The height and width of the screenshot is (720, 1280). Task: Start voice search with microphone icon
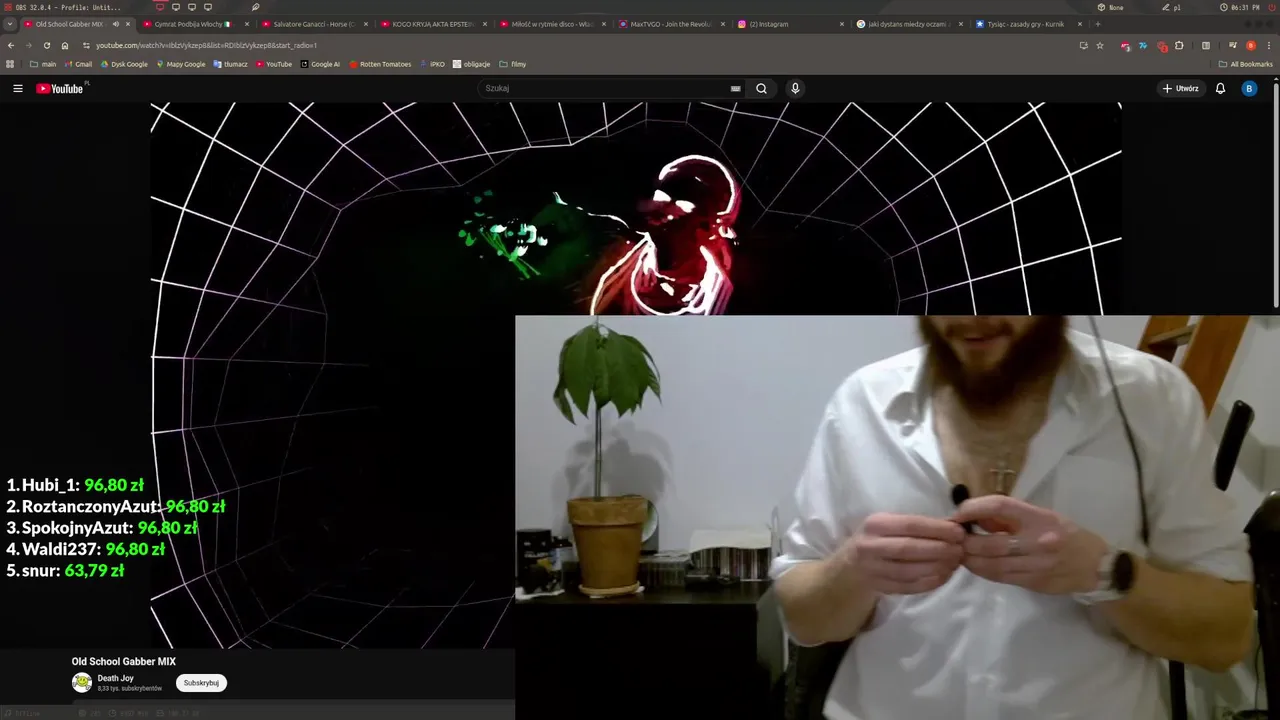point(795,88)
